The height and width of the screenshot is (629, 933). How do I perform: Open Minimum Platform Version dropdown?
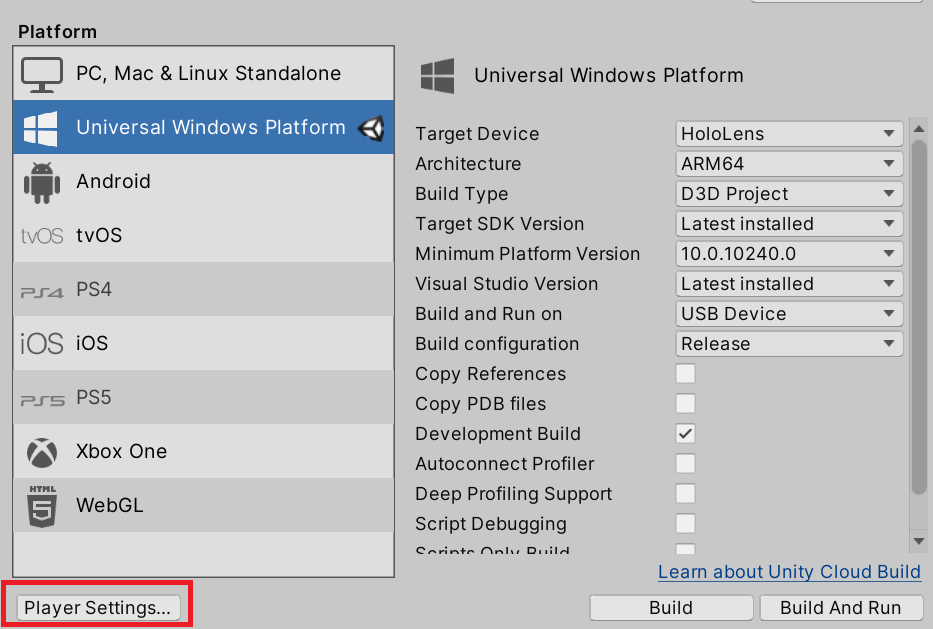[789, 254]
